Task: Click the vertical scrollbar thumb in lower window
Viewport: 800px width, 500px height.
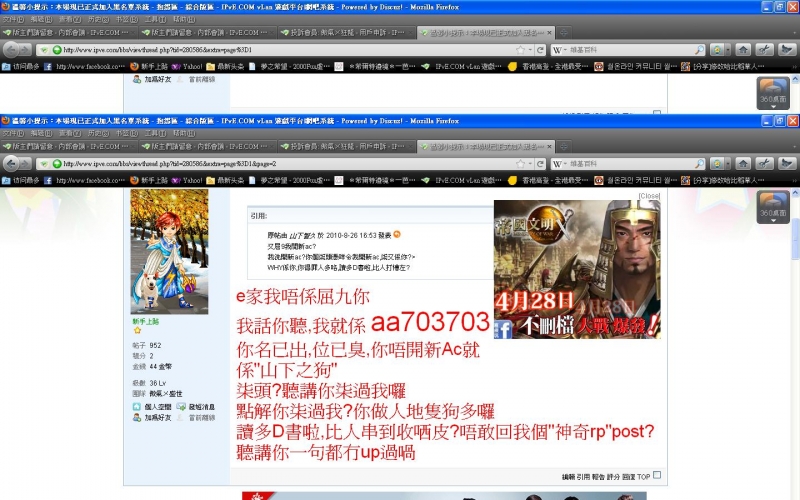Action: tap(795, 239)
